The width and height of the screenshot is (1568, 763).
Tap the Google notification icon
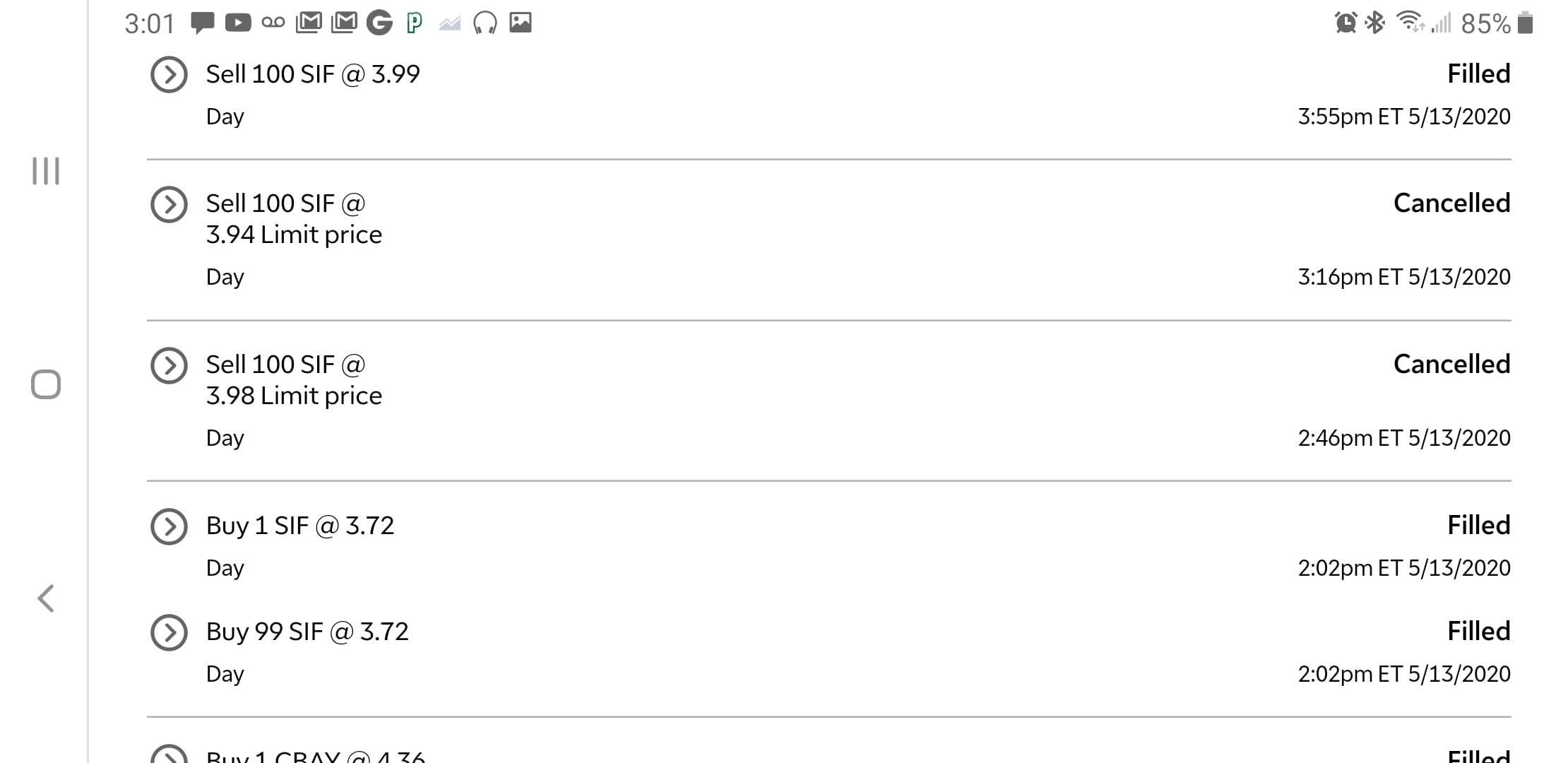379,23
